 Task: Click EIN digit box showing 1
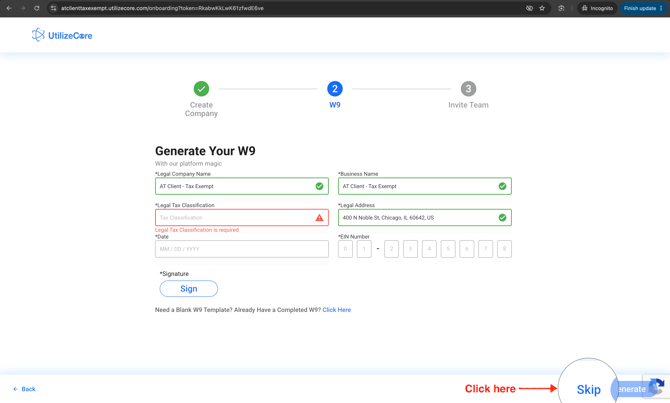364,249
